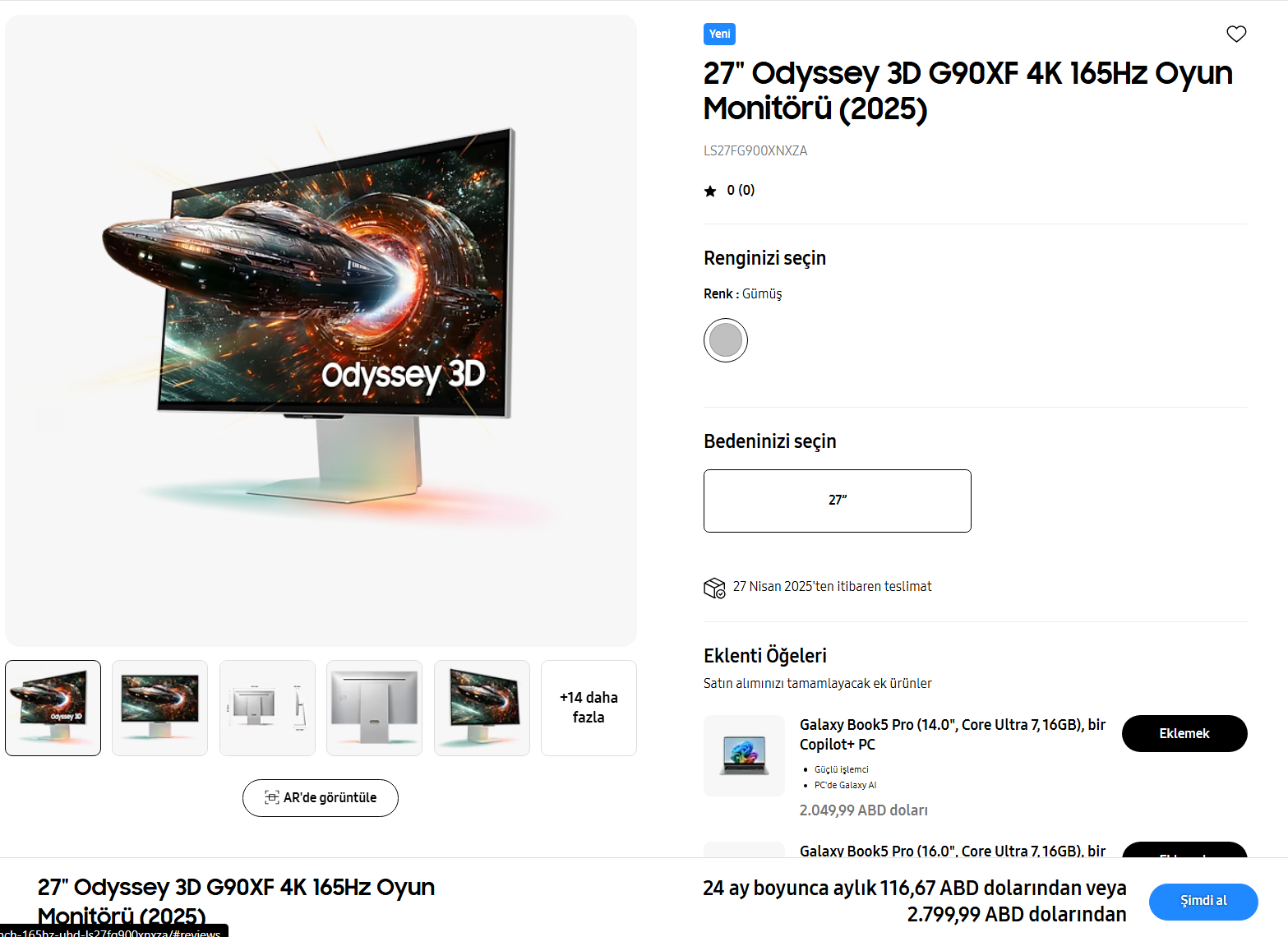The height and width of the screenshot is (937, 1288).
Task: Open the fifth angled monitor thumbnail
Action: coord(482,708)
